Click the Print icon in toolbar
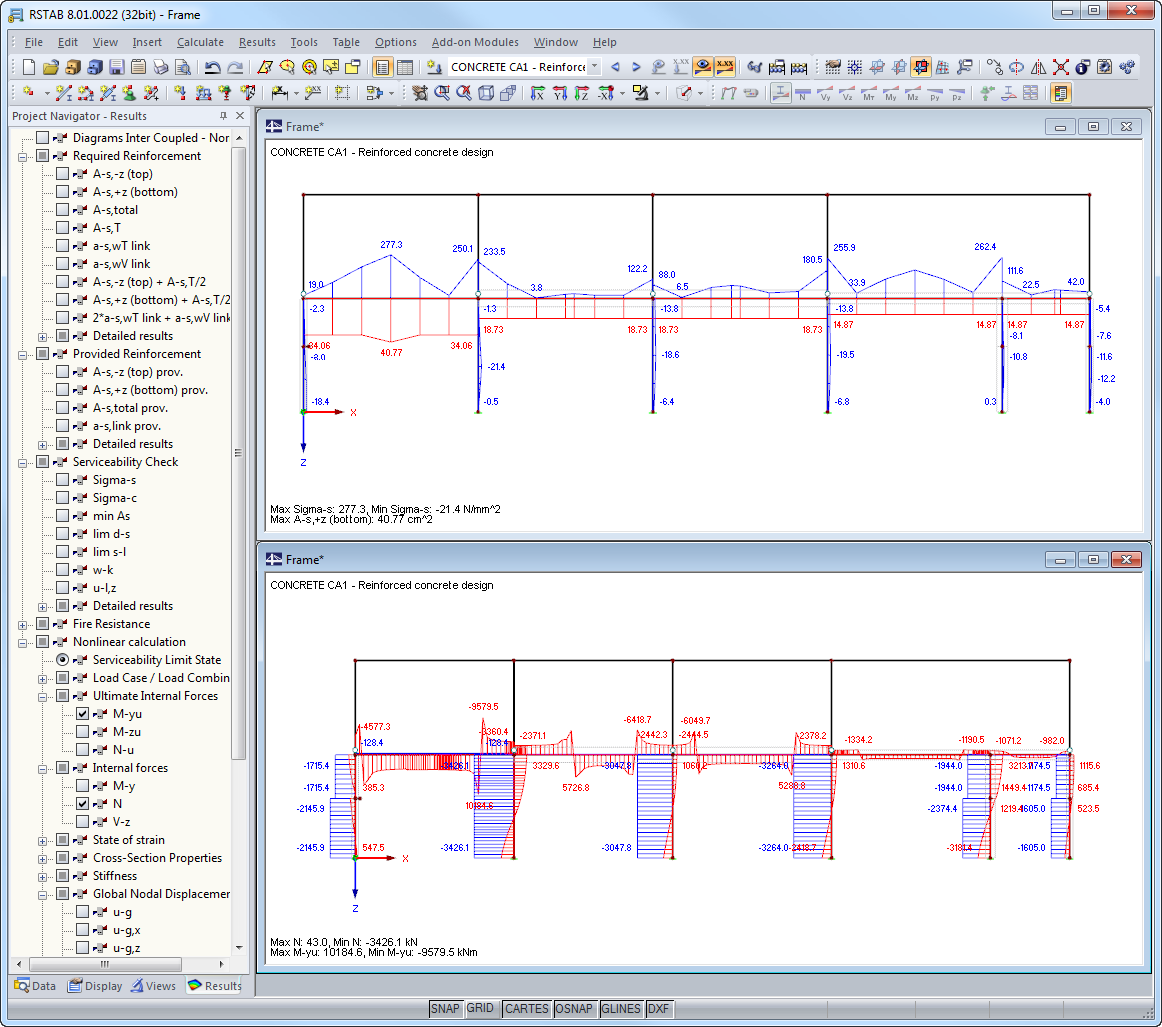 click(x=160, y=67)
